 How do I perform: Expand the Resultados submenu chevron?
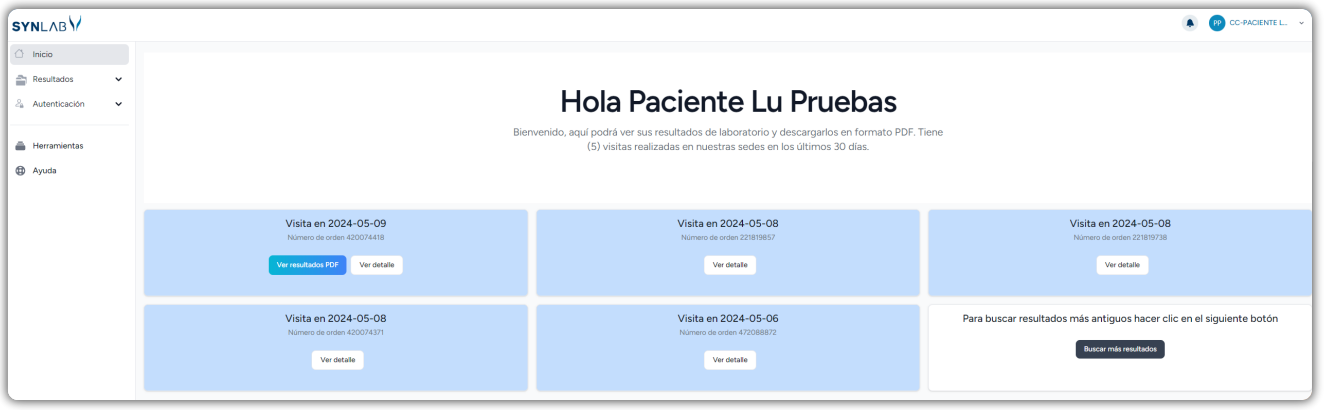pos(118,79)
